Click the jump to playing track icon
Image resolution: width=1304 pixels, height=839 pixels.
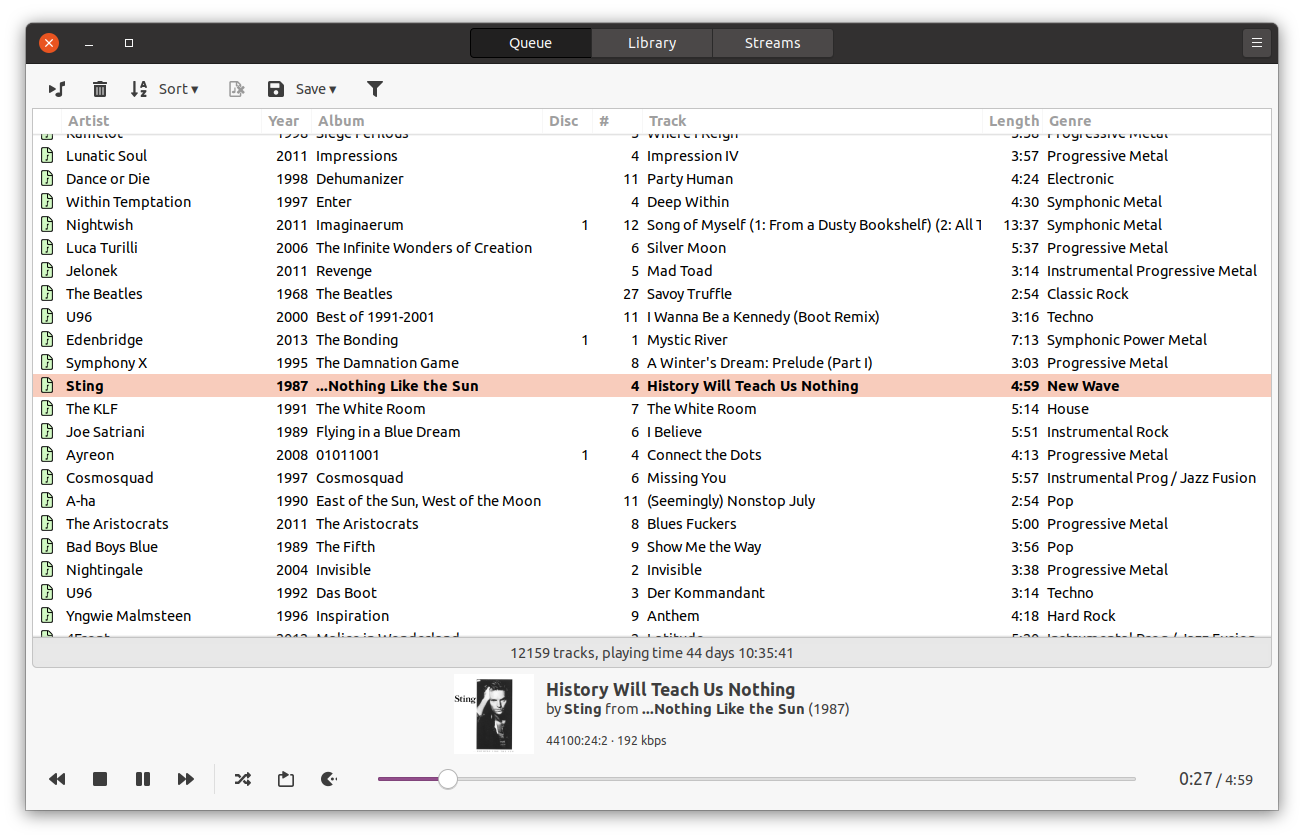[57, 89]
